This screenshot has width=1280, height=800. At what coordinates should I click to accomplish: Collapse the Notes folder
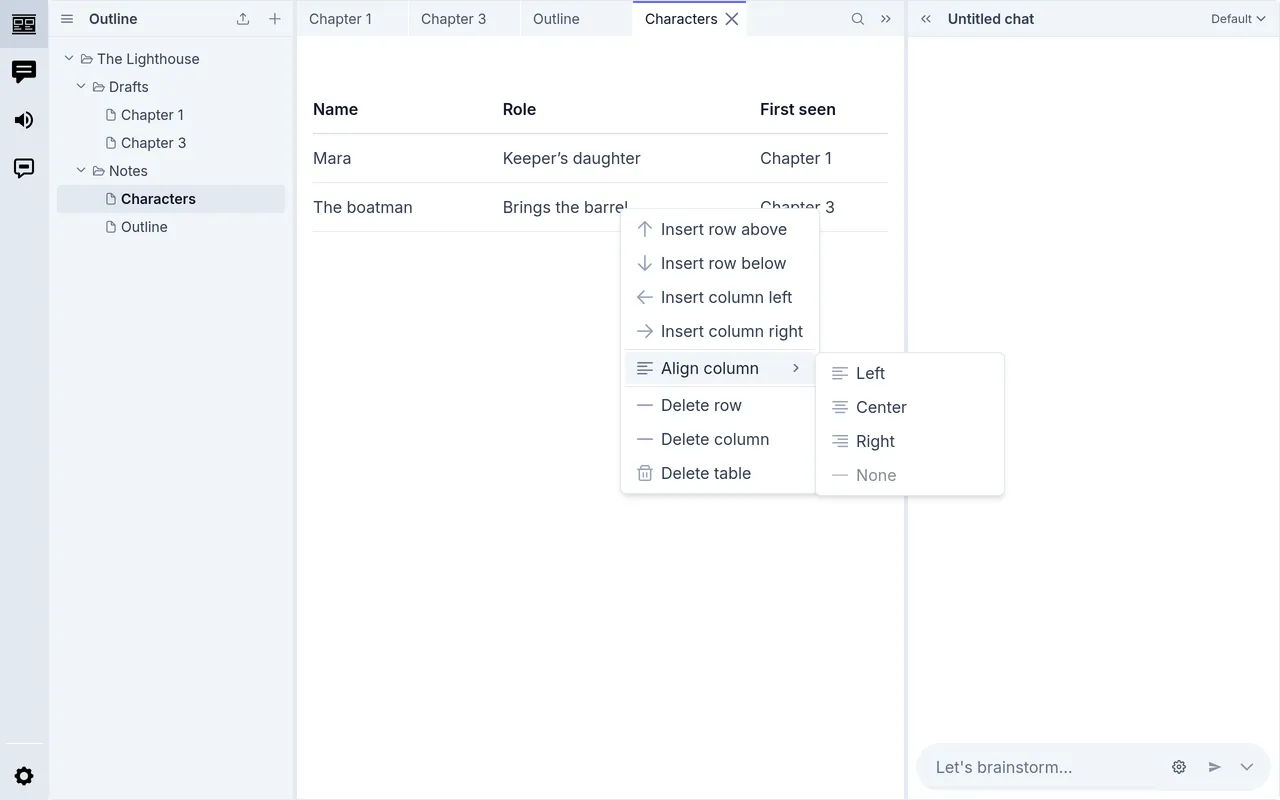click(x=81, y=171)
